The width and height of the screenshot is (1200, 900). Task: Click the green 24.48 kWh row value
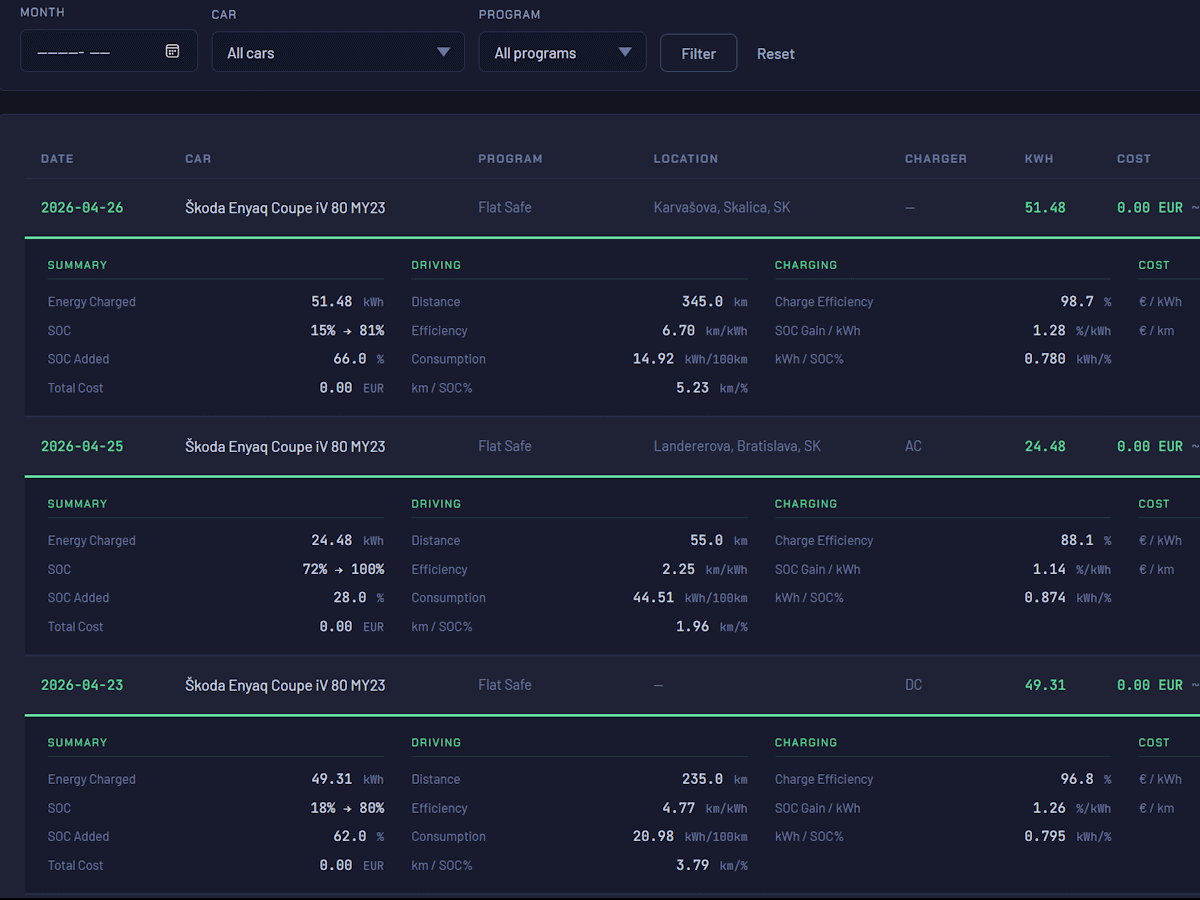1045,447
